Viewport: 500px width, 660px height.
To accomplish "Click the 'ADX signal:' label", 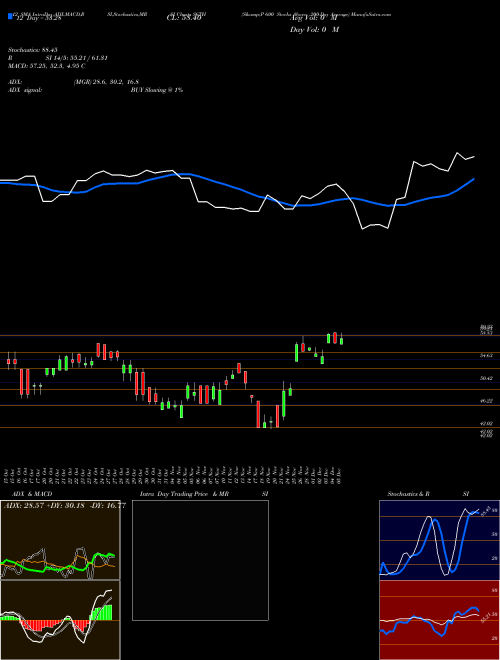I will 24,90.
